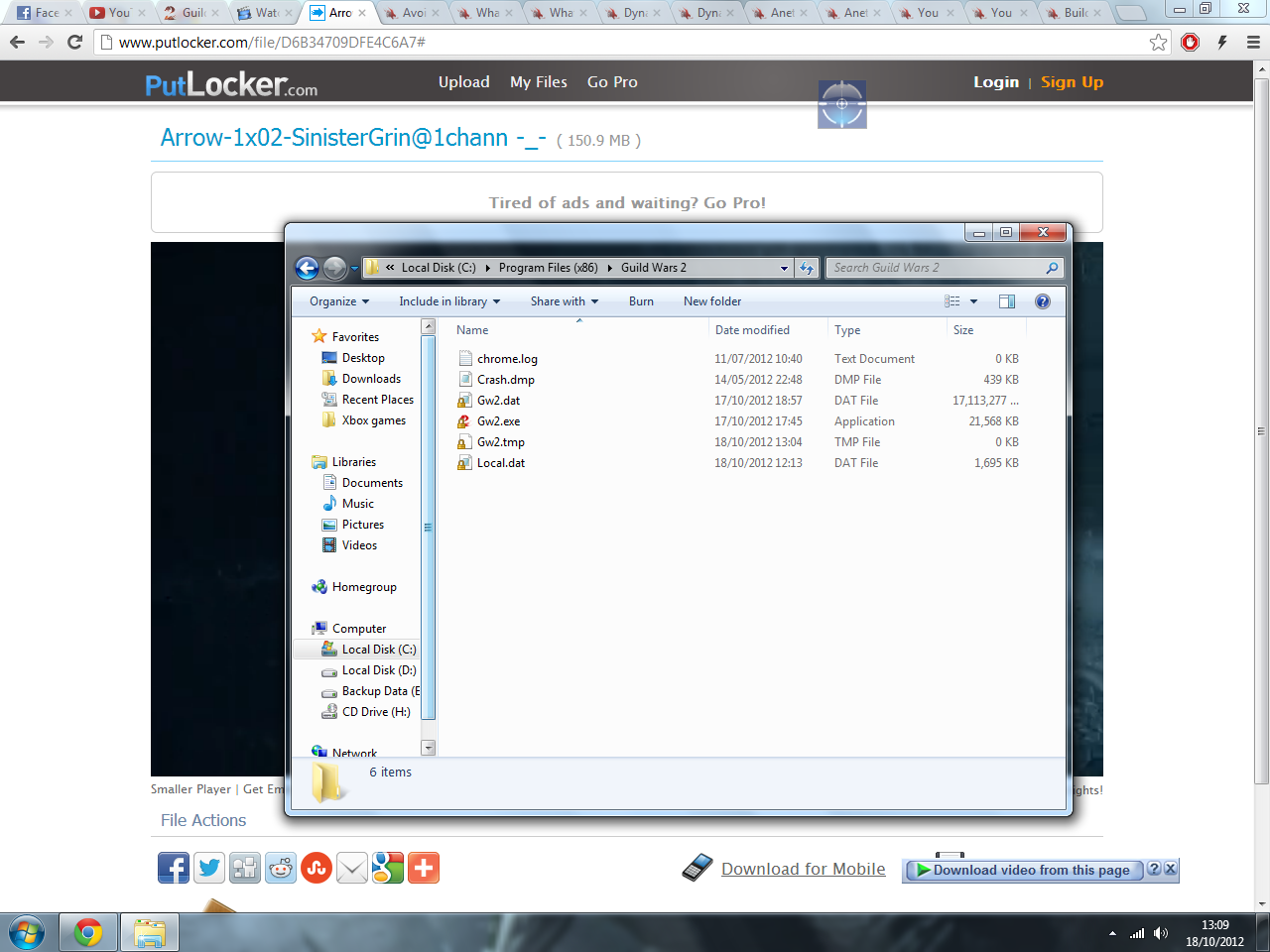Image resolution: width=1270 pixels, height=952 pixels.
Task: Click the Explorer Back arrow button
Action: click(x=307, y=268)
